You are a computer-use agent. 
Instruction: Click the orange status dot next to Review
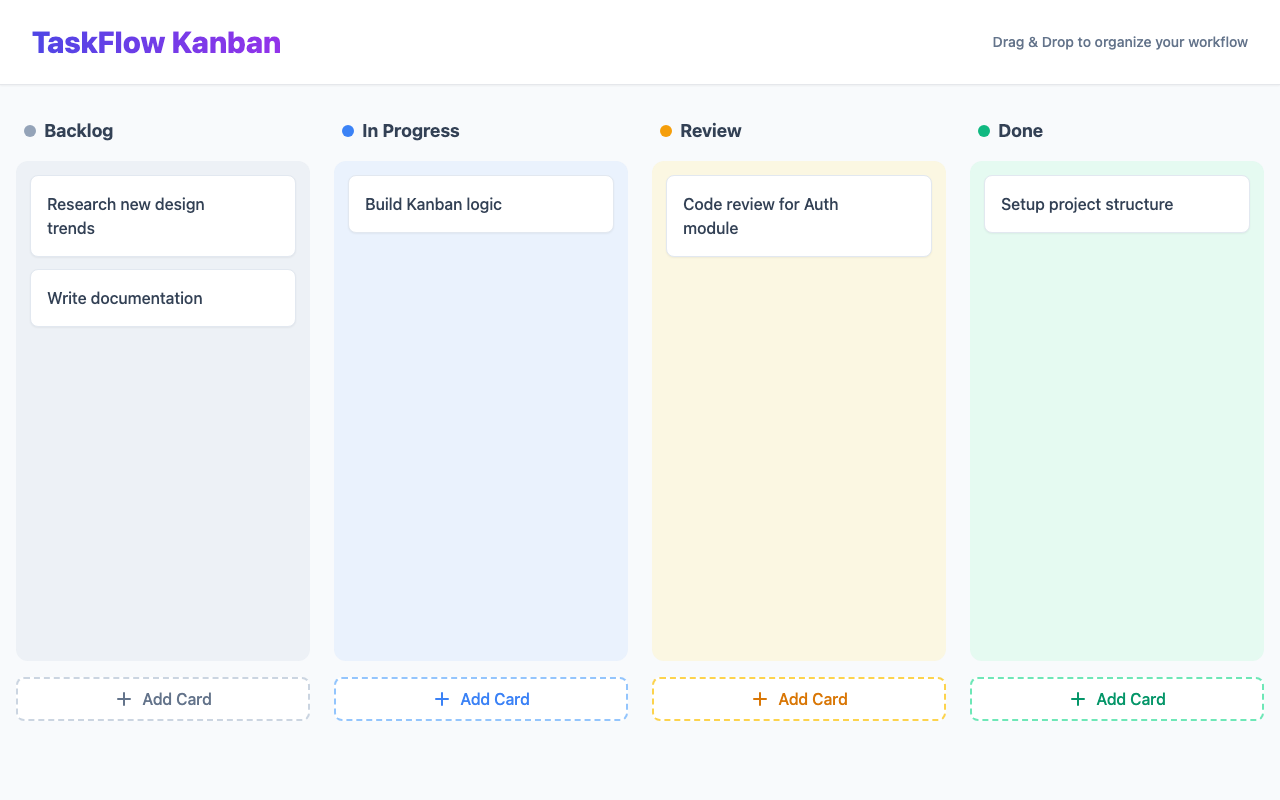click(x=666, y=131)
